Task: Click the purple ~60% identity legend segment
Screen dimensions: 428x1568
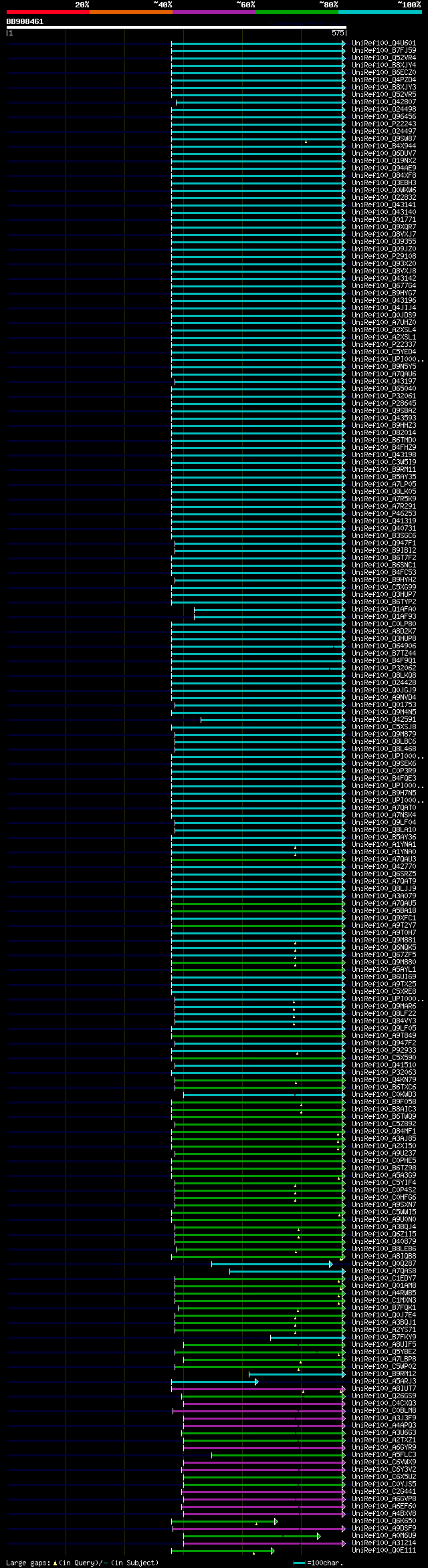Action: 213,12
